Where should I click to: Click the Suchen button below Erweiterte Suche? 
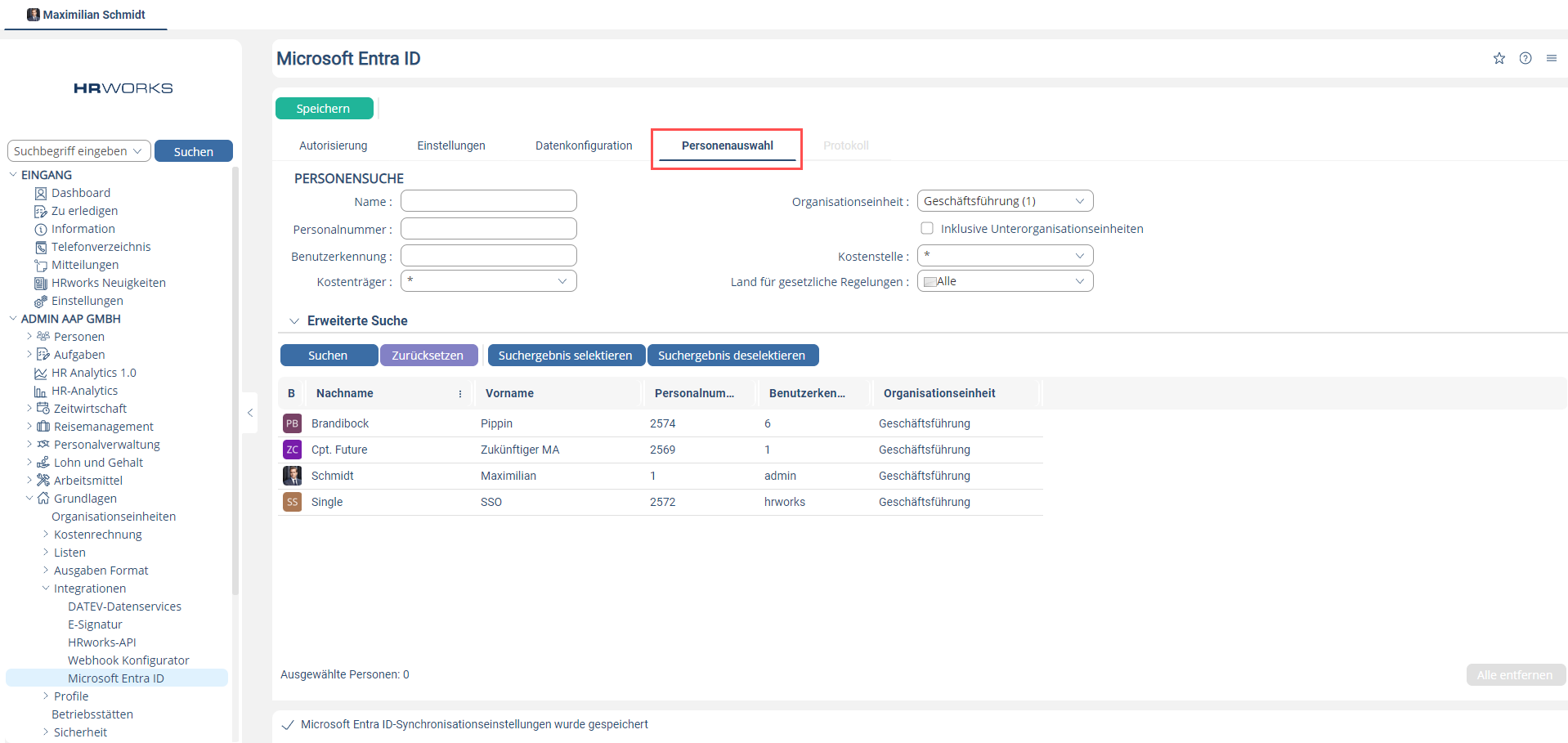pyautogui.click(x=329, y=356)
